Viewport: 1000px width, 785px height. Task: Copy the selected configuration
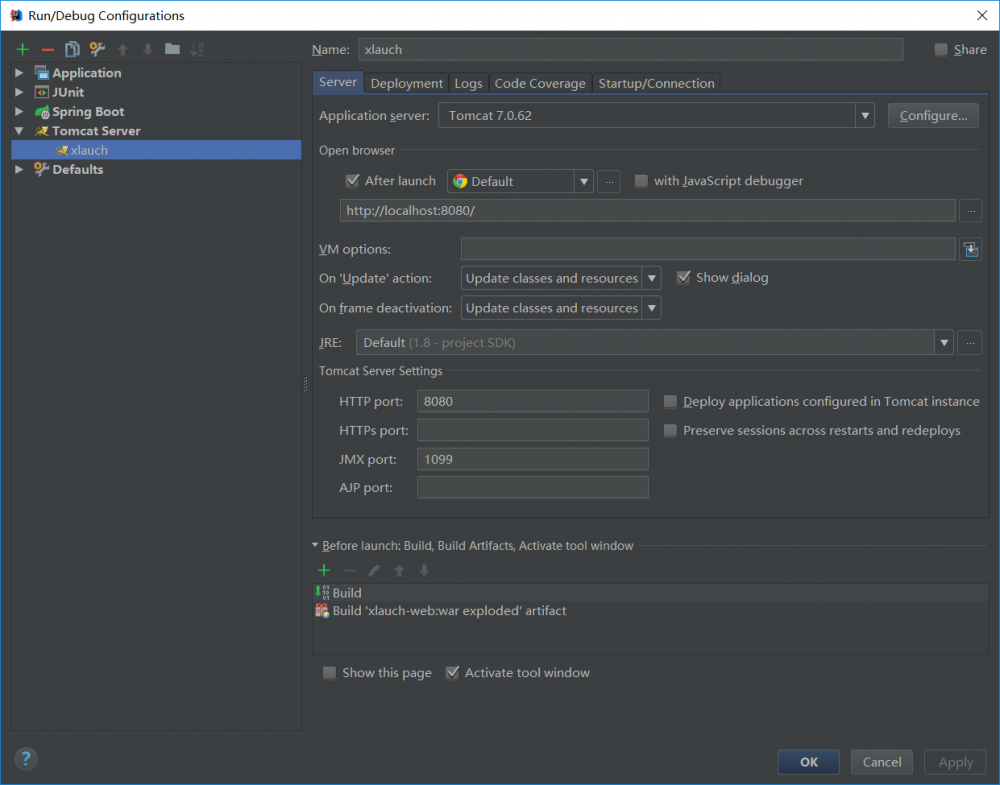71,48
